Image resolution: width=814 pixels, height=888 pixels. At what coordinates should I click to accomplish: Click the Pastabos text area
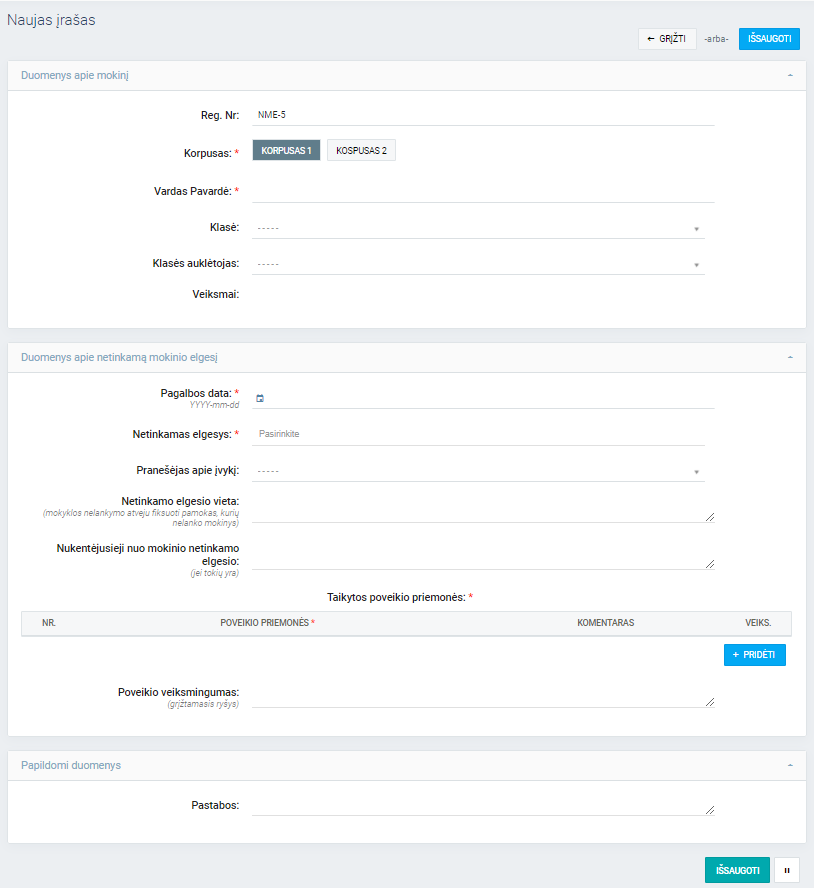483,805
